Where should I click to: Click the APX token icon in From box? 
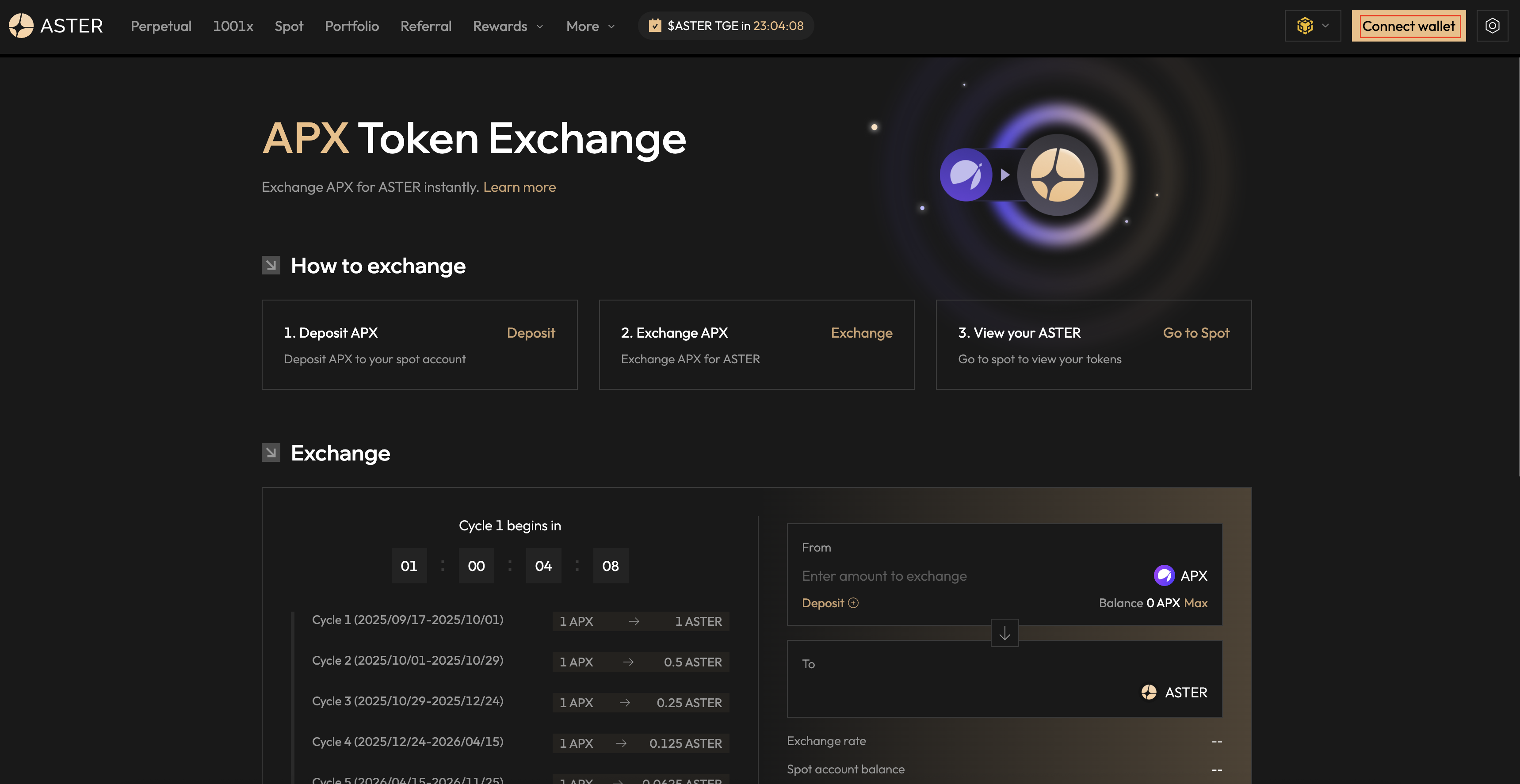click(x=1164, y=576)
